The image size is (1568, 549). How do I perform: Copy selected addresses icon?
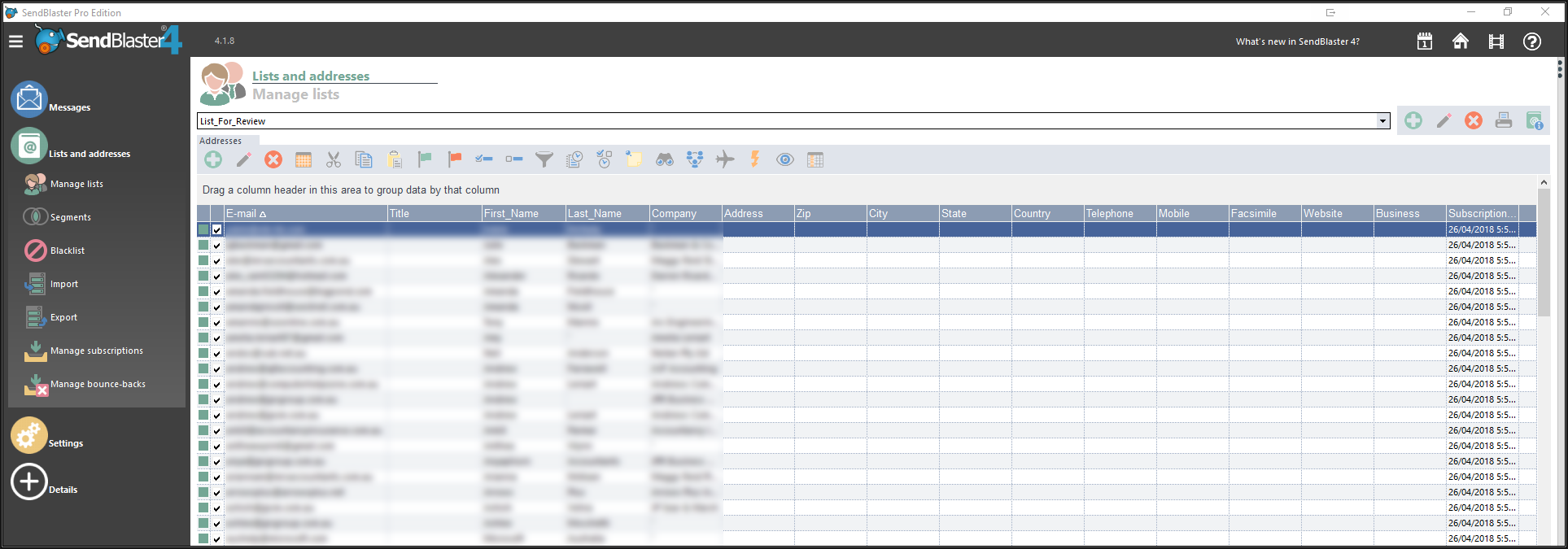tap(364, 159)
